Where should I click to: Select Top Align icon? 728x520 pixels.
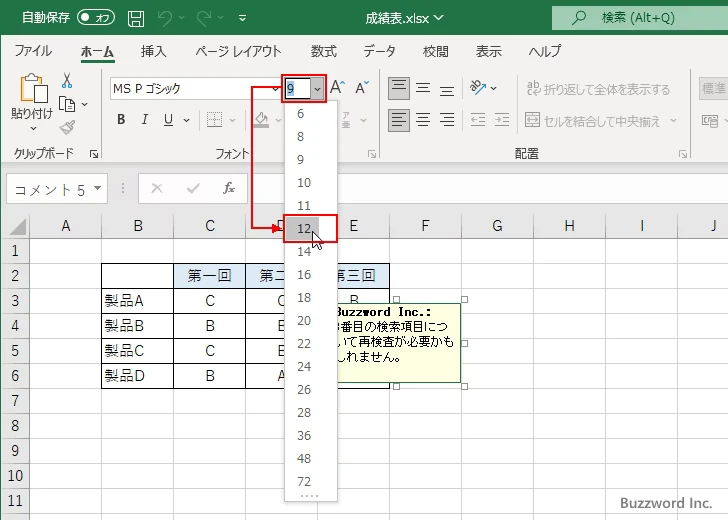click(x=399, y=88)
